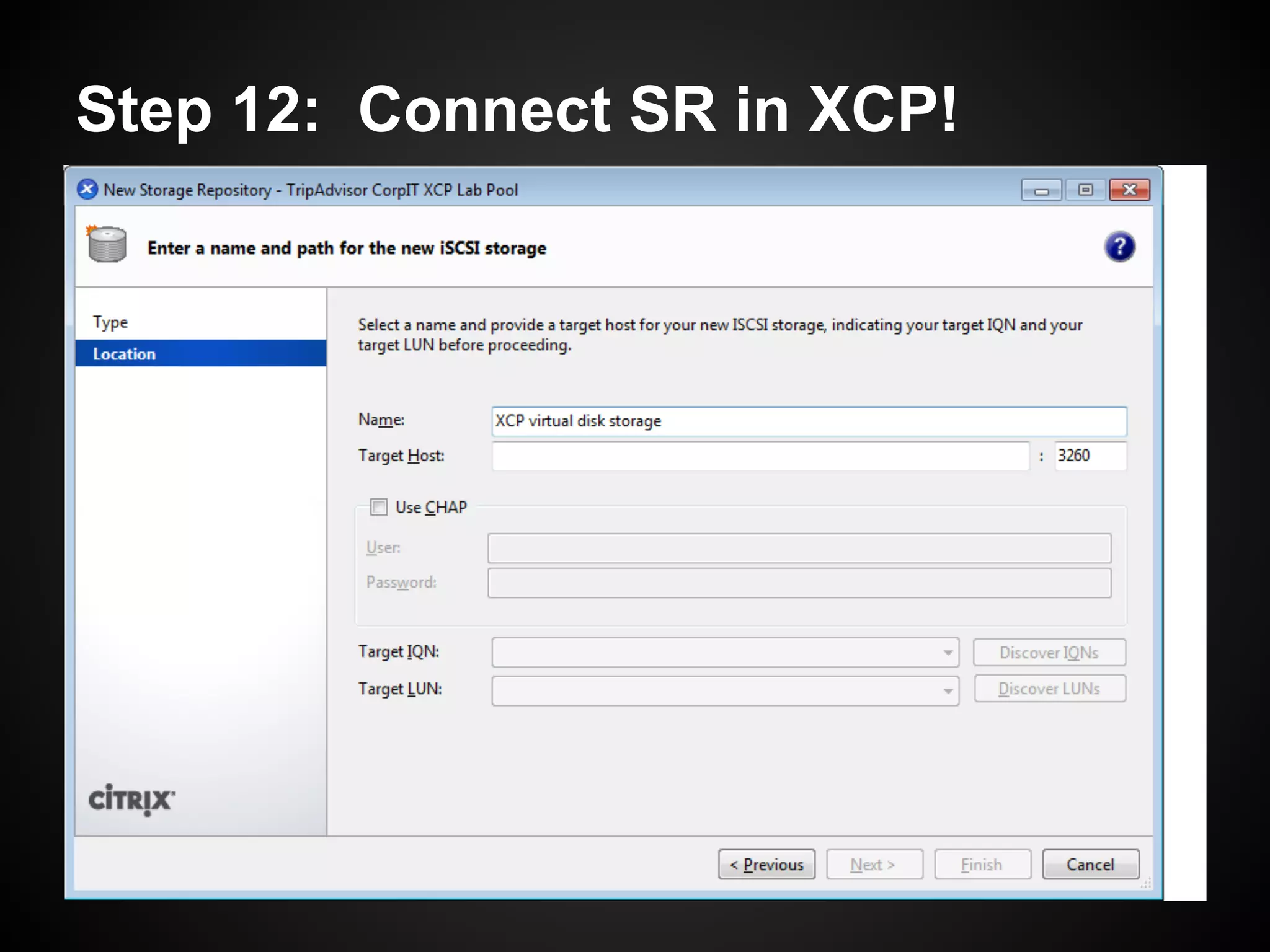
Task: Minimize the New Storage Repository window
Action: click(x=1042, y=190)
